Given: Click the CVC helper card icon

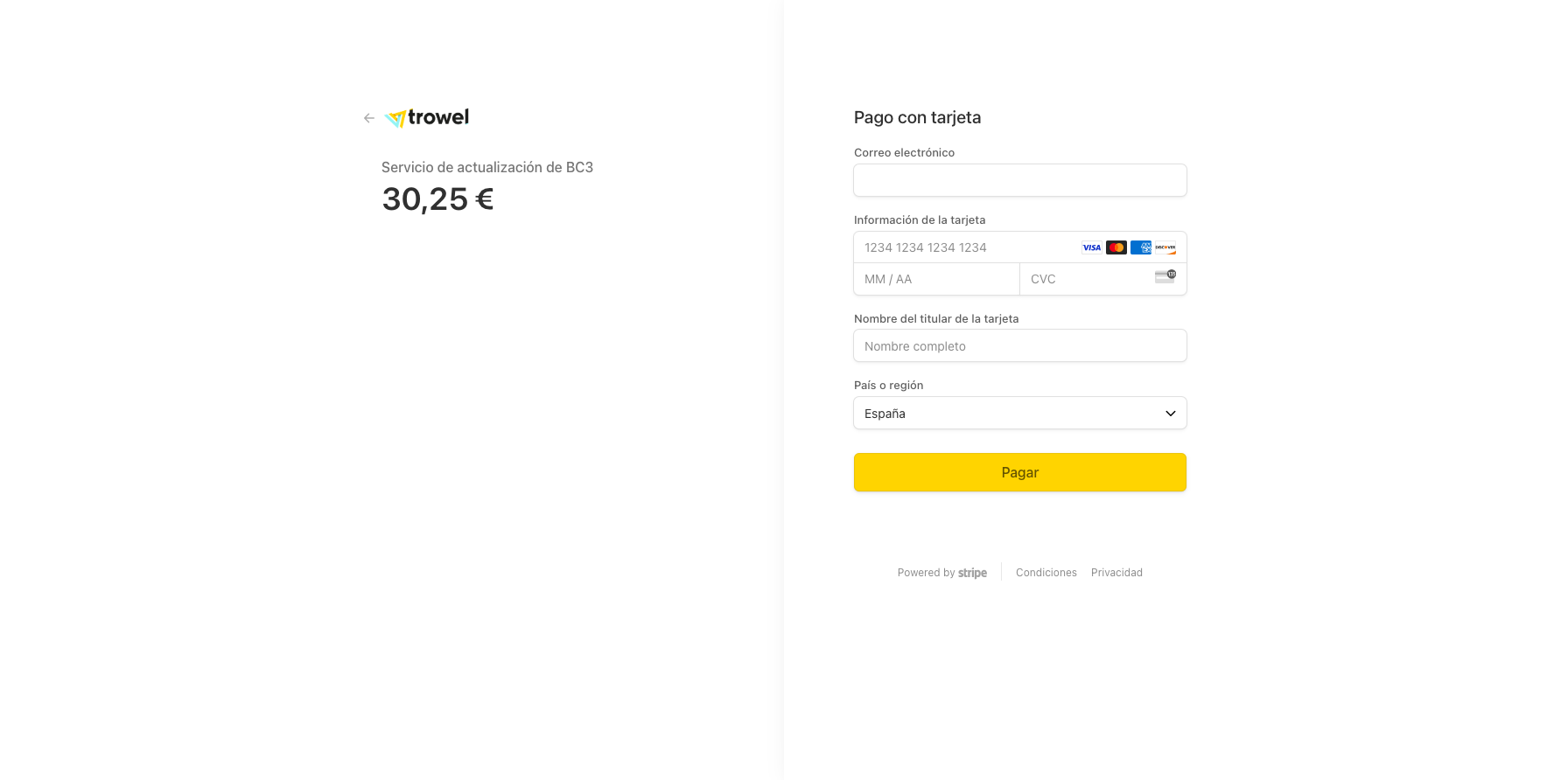Looking at the screenshot, I should (x=1165, y=276).
